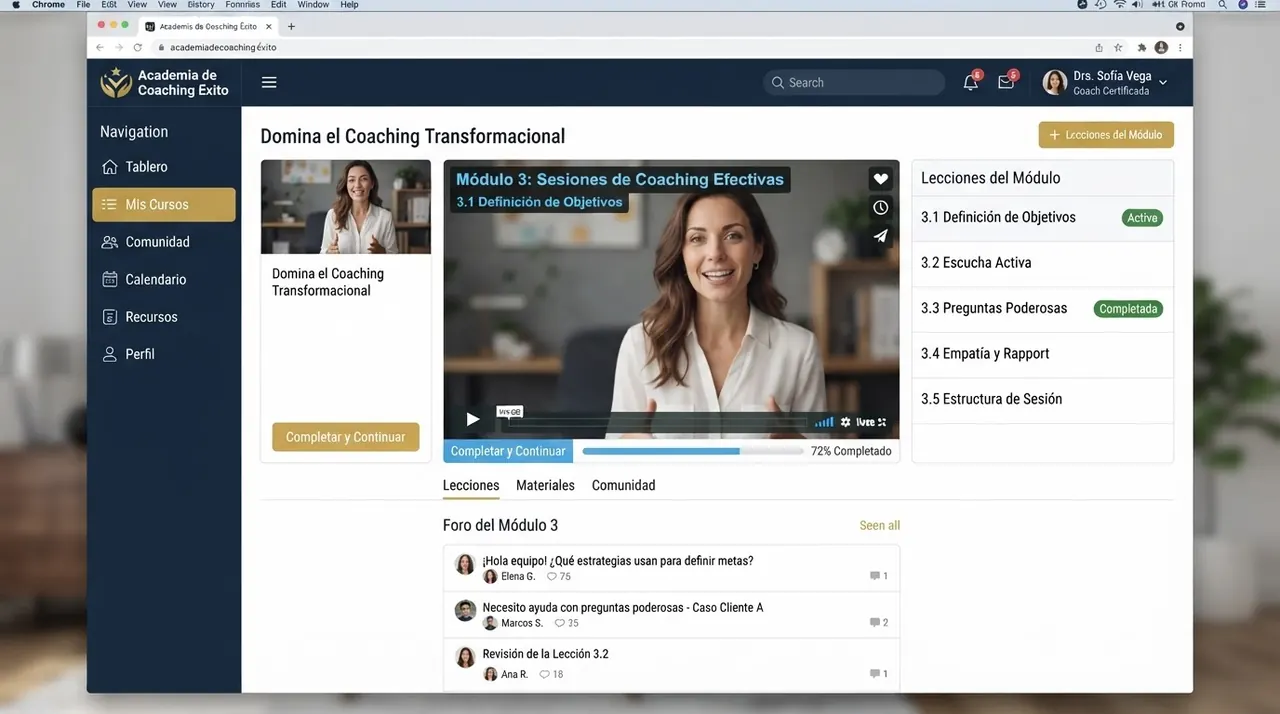Share the video with the paper-plane icon

880,236
